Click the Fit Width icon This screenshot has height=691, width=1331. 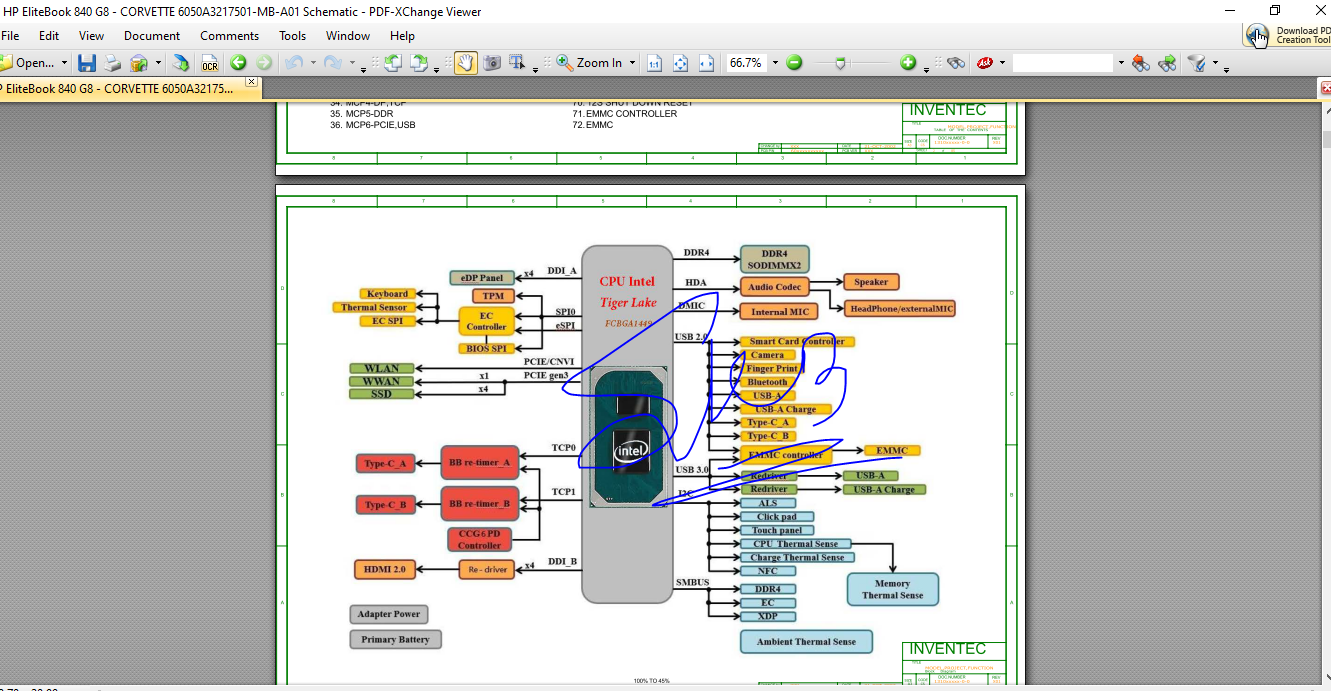pyautogui.click(x=706, y=63)
